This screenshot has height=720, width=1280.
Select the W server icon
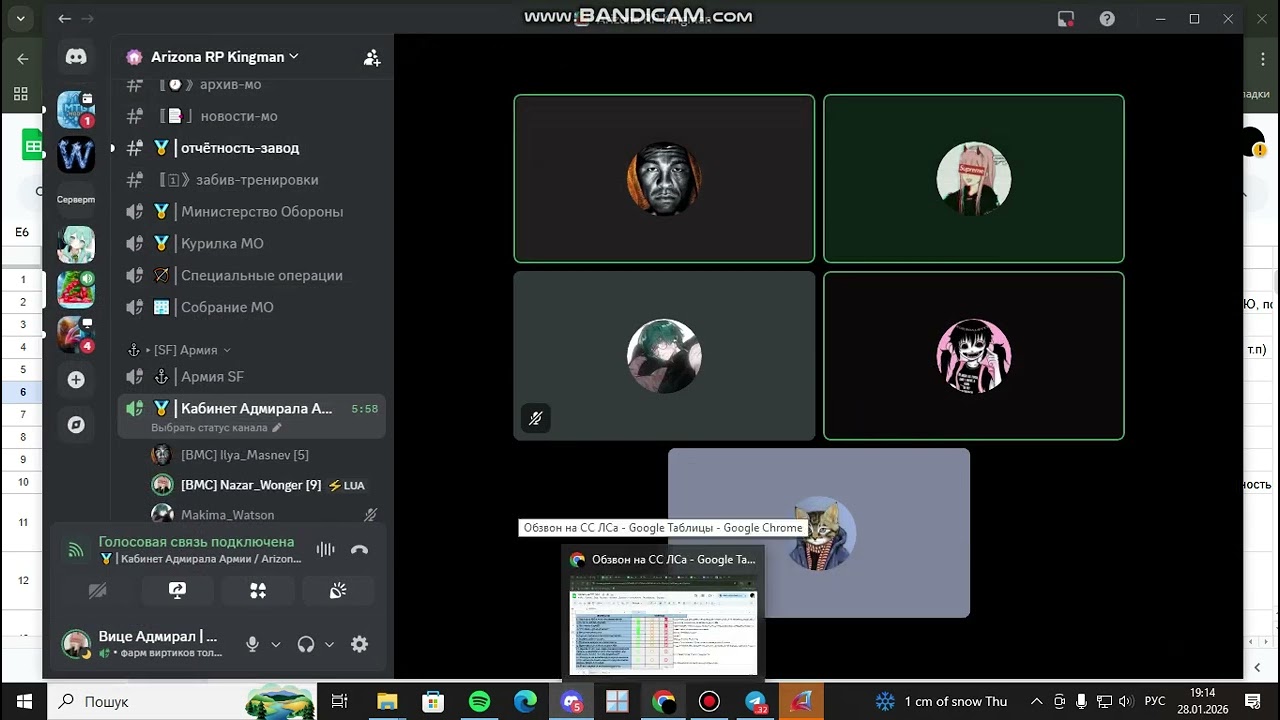coord(76,154)
